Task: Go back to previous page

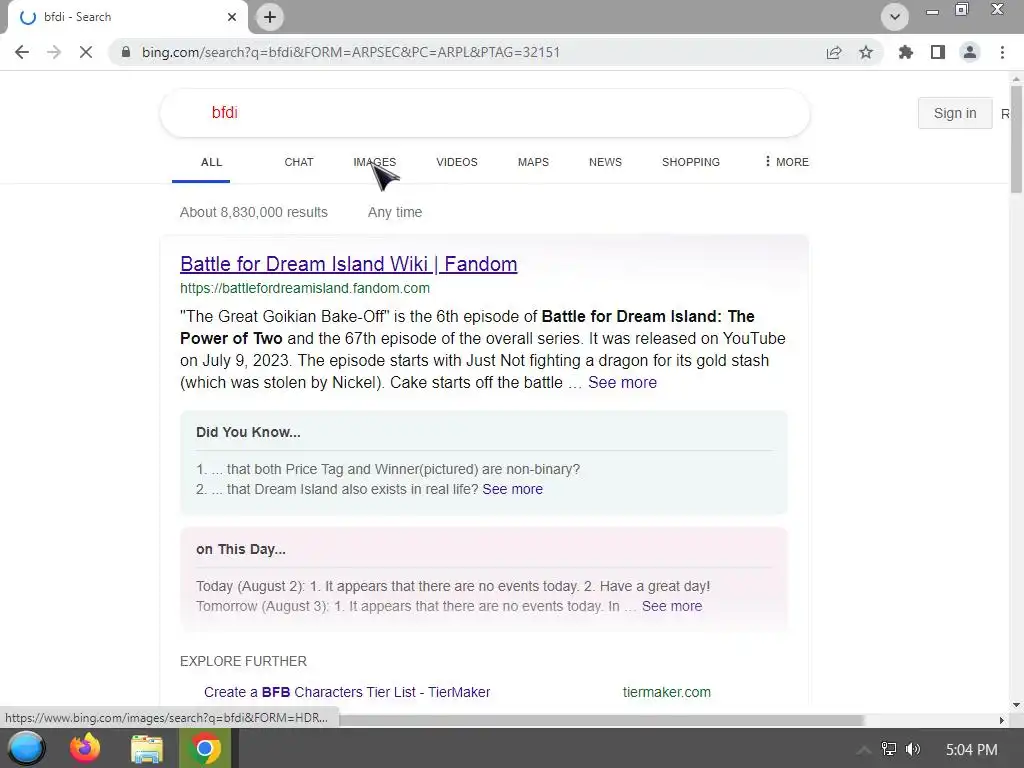Action: point(22,52)
